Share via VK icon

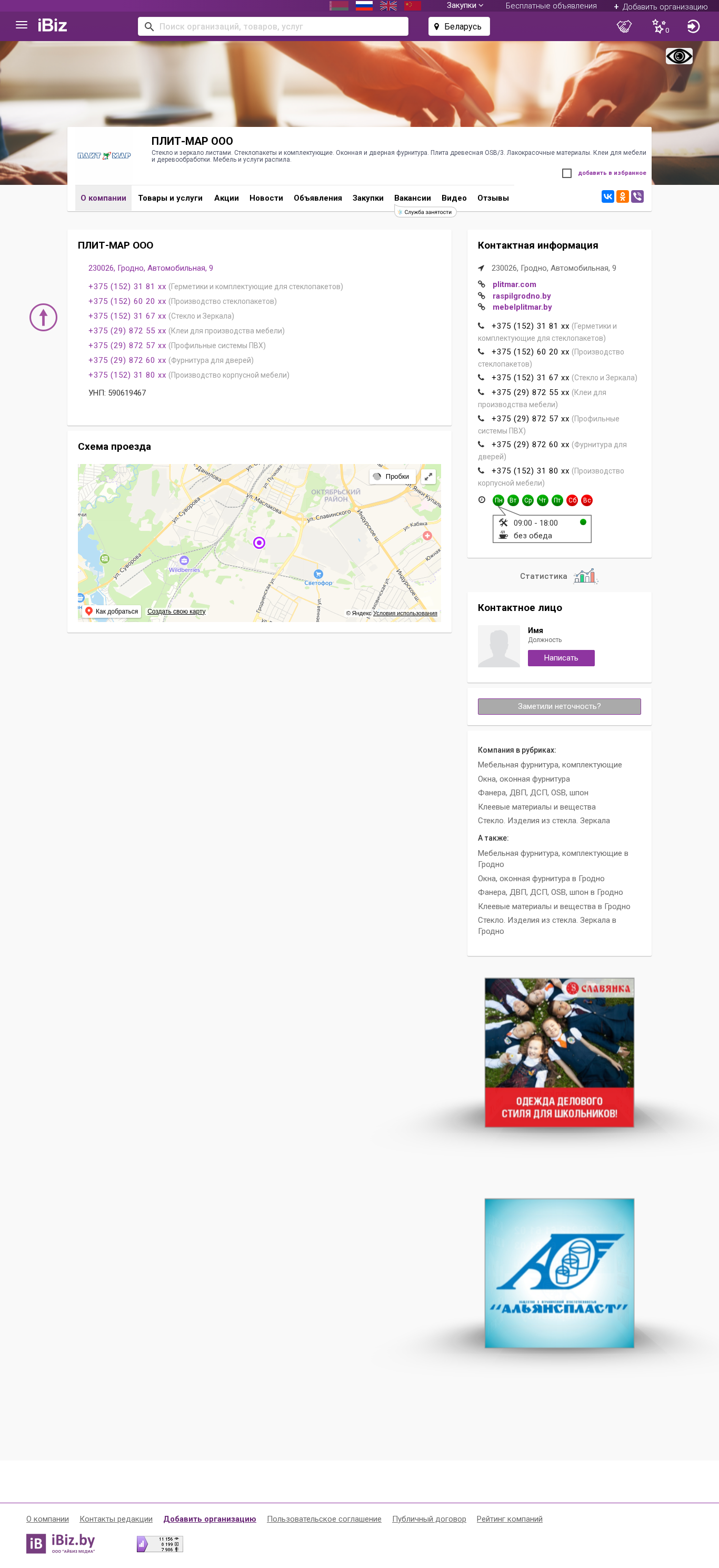pyautogui.click(x=608, y=196)
